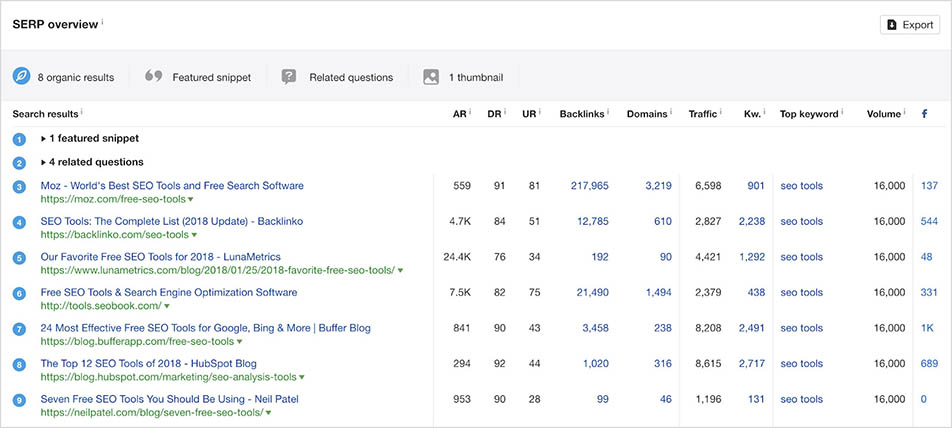Viewport: 952px width, 428px height.
Task: Sort by the DR column header
Action: tap(494, 114)
